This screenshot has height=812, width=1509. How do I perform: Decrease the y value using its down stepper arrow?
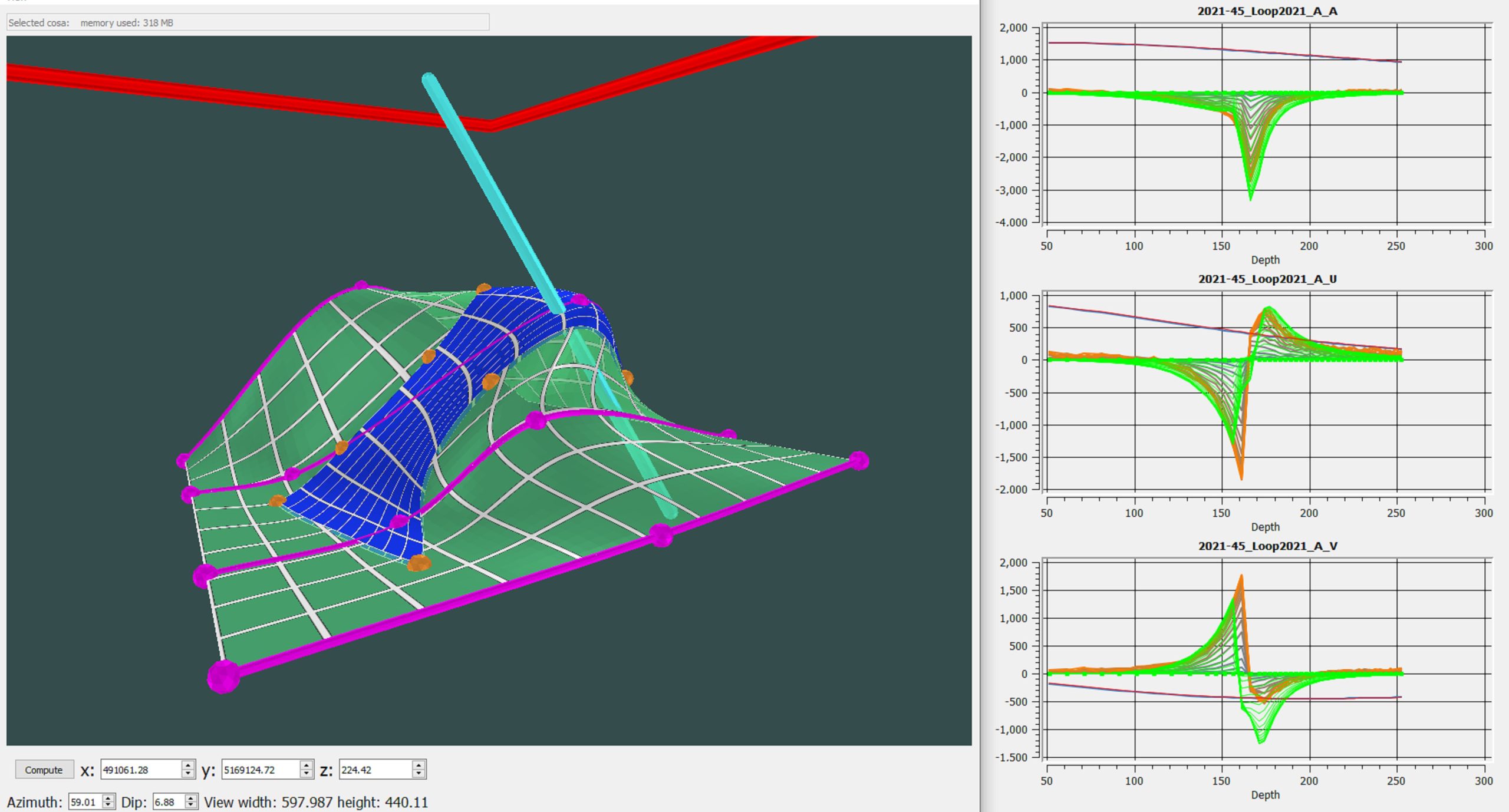coord(305,773)
